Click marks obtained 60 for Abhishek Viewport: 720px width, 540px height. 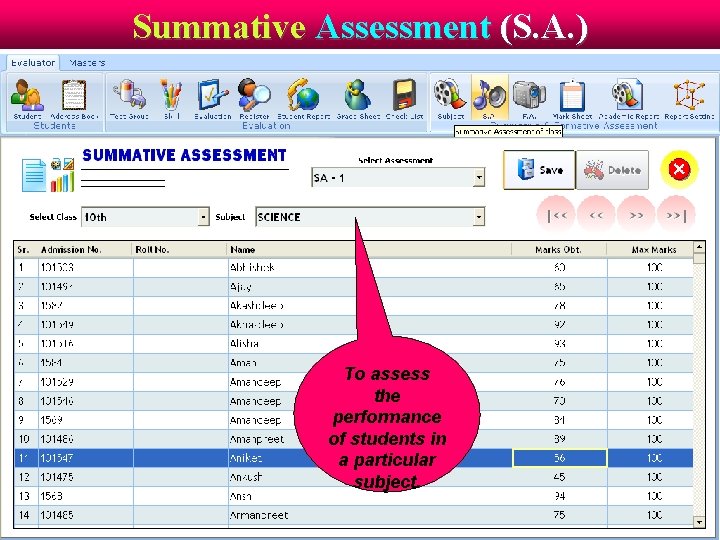(x=559, y=267)
